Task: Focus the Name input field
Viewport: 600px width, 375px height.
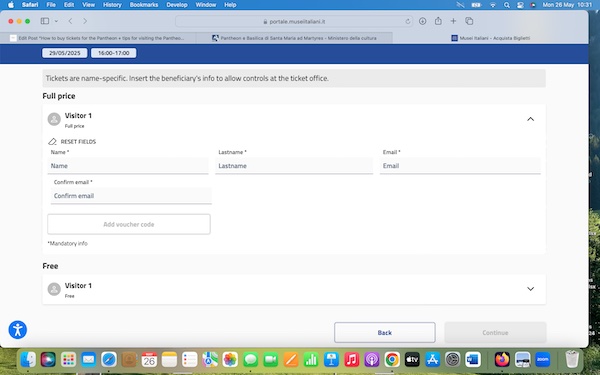Action: coord(128,166)
